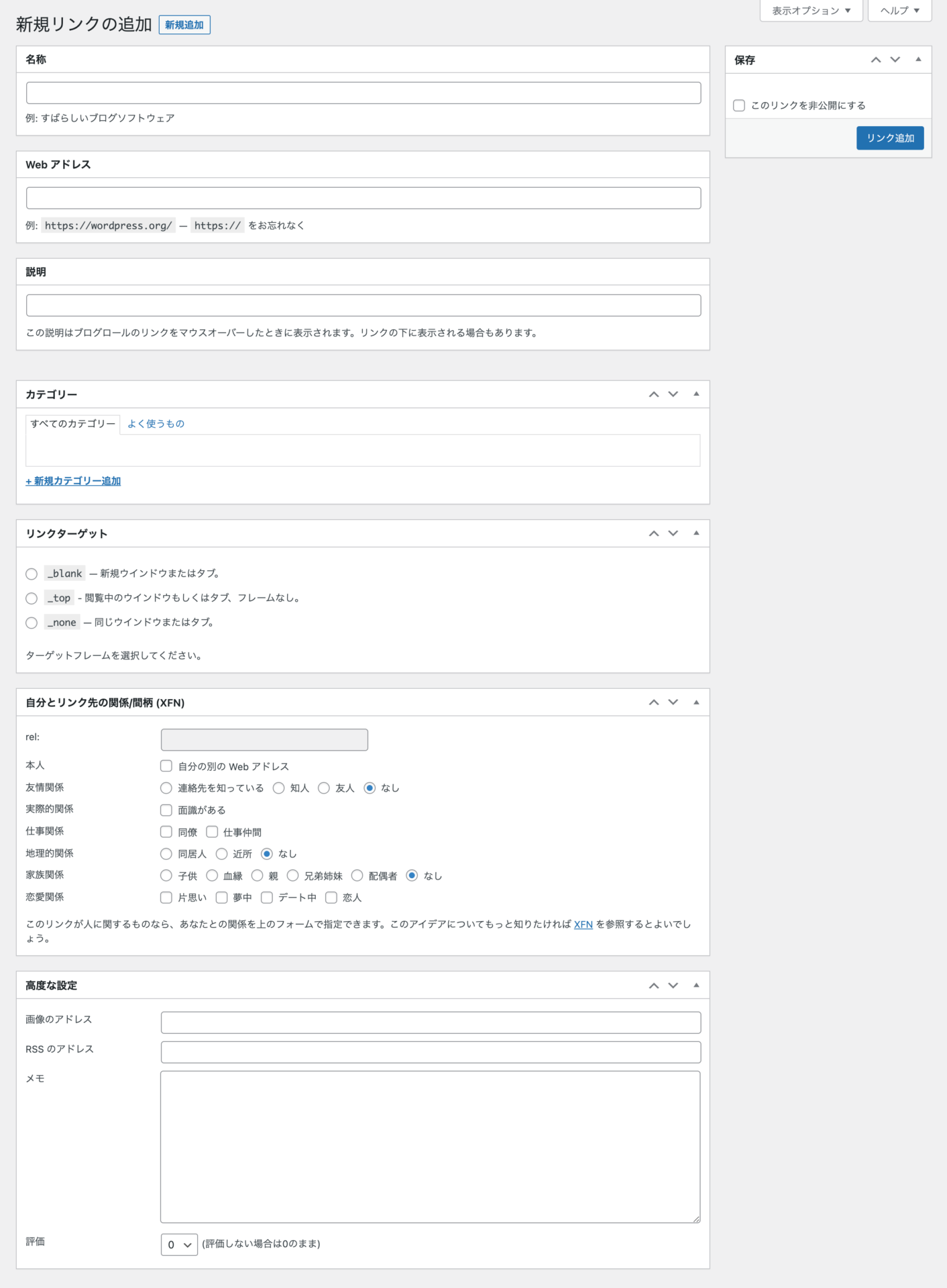Viewport: 947px width, 1288px height.
Task: Click the 新規カテゴリー追加 link
Action: click(x=73, y=481)
